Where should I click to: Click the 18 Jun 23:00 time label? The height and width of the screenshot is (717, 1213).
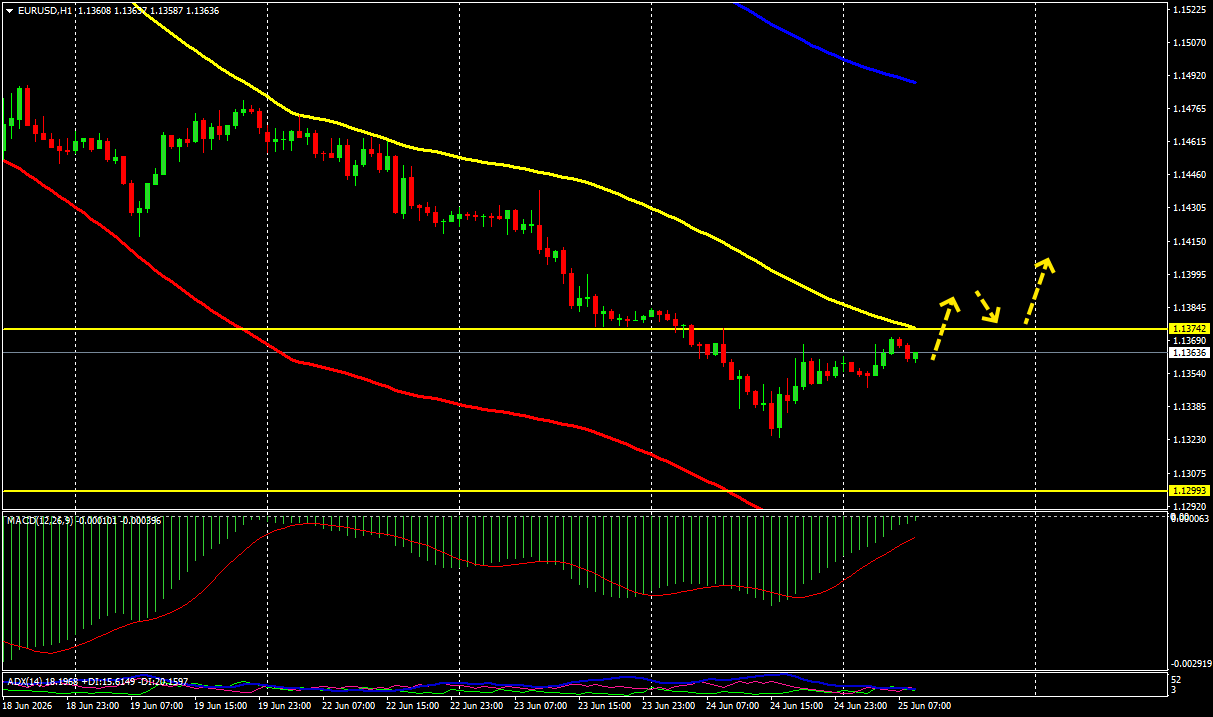click(x=91, y=706)
